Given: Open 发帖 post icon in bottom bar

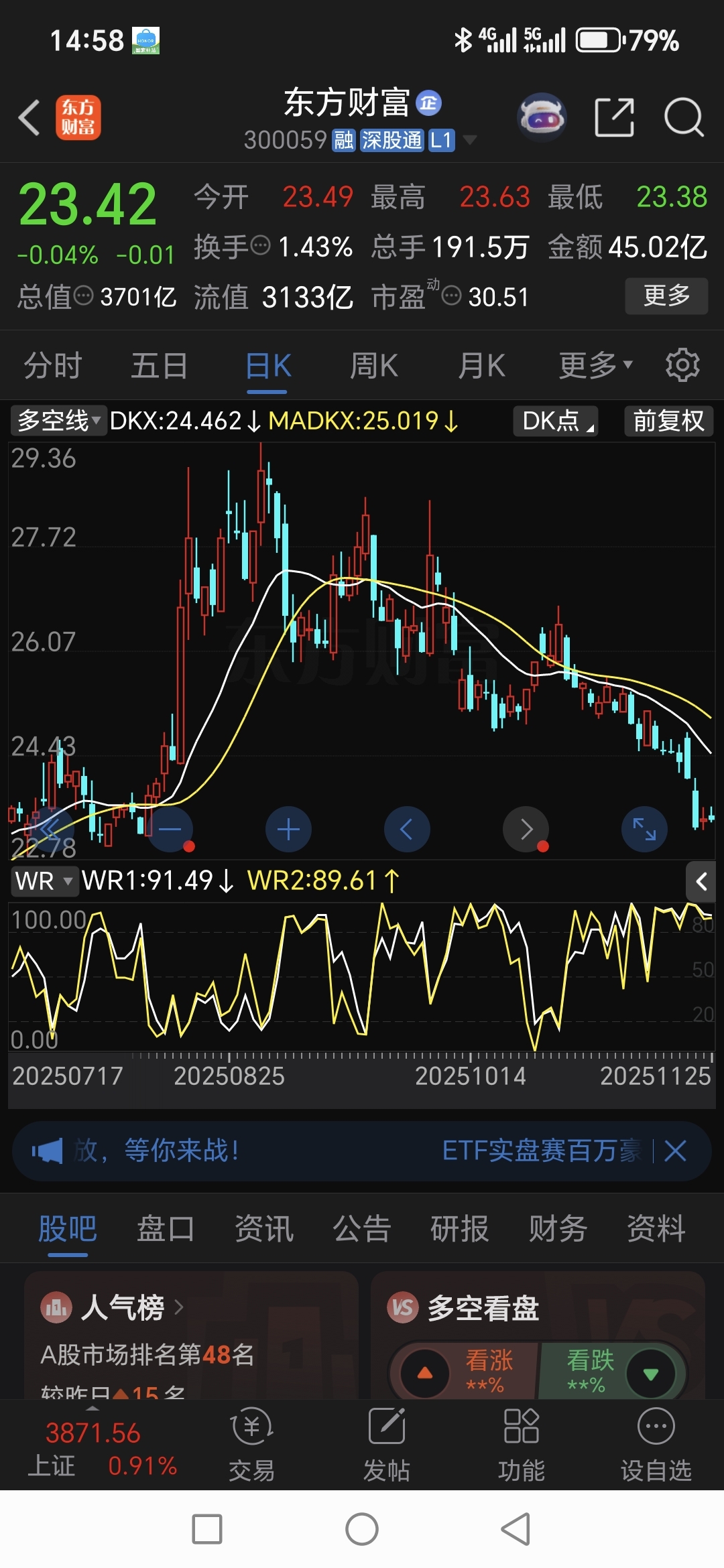Looking at the screenshot, I should [x=387, y=1444].
